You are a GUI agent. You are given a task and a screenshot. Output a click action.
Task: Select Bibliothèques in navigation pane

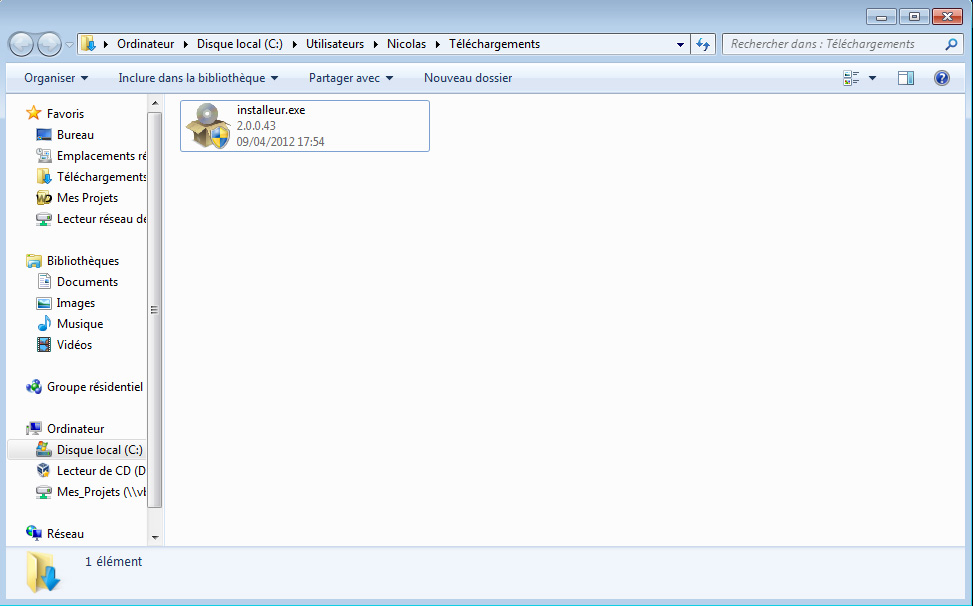(x=83, y=261)
